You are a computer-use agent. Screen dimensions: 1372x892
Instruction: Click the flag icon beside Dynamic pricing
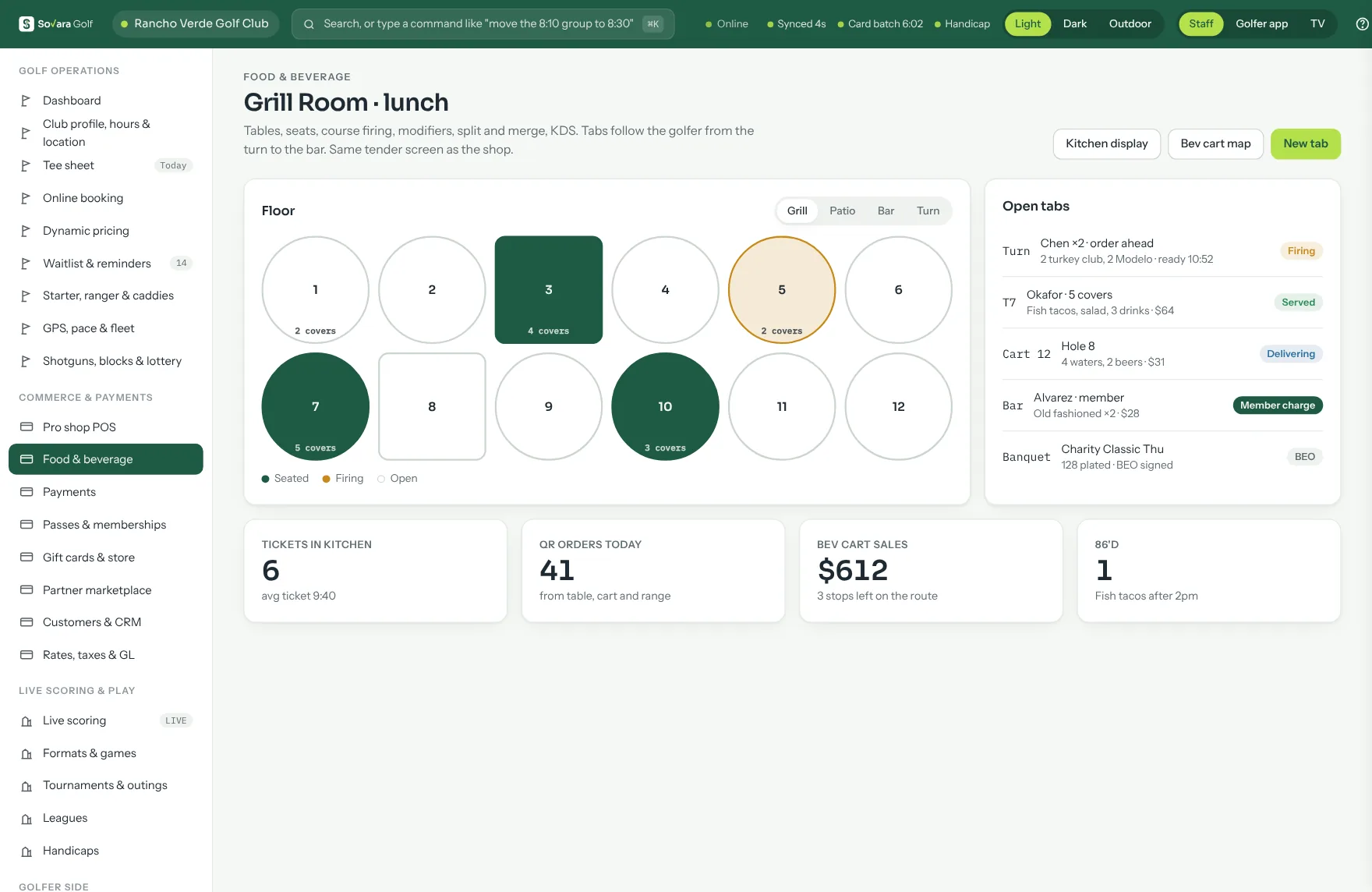tap(26, 231)
